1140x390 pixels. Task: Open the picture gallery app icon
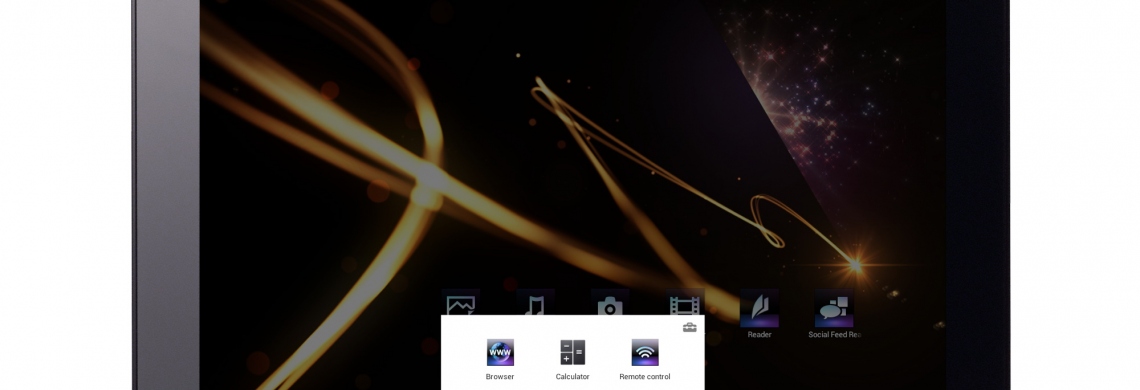461,303
